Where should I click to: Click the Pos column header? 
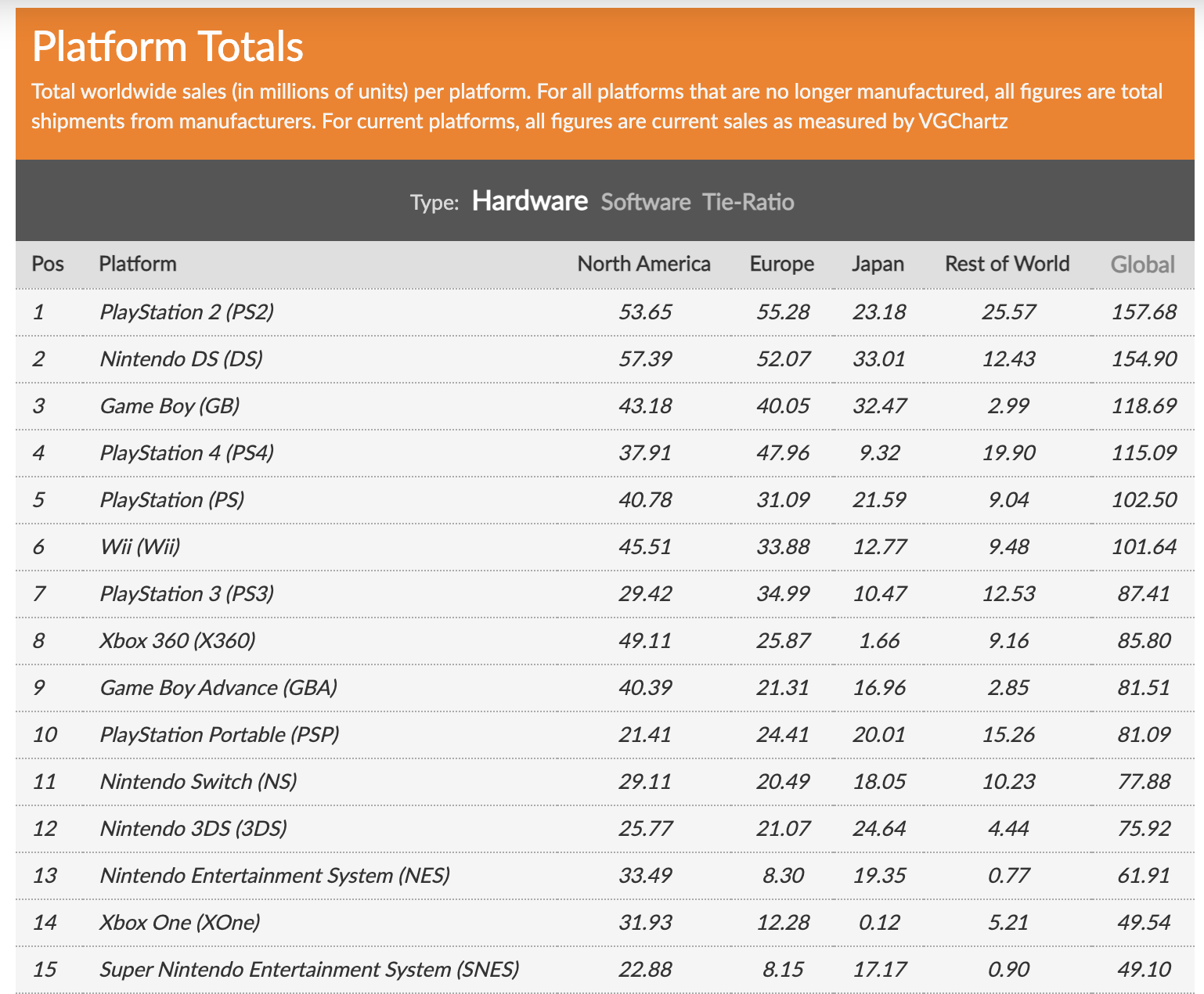tap(48, 264)
